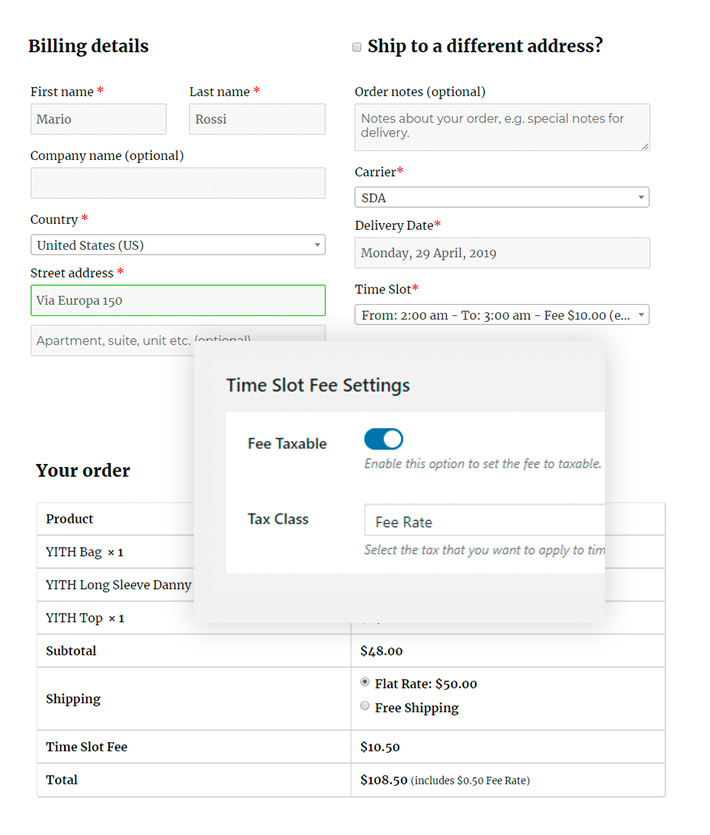Screen dimensions: 710x835
Task: Click the Time Slot dropdown arrow
Action: click(x=641, y=316)
